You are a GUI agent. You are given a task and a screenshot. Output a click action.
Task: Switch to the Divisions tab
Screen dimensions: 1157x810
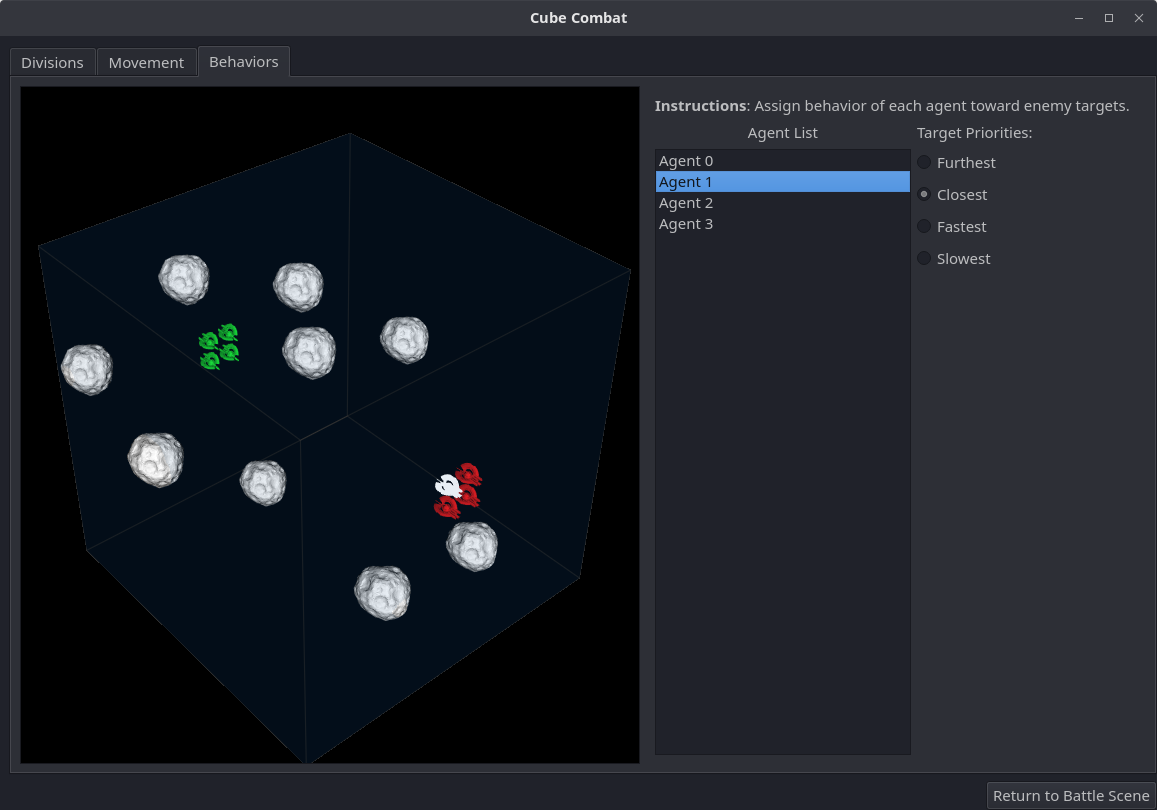[x=52, y=62]
